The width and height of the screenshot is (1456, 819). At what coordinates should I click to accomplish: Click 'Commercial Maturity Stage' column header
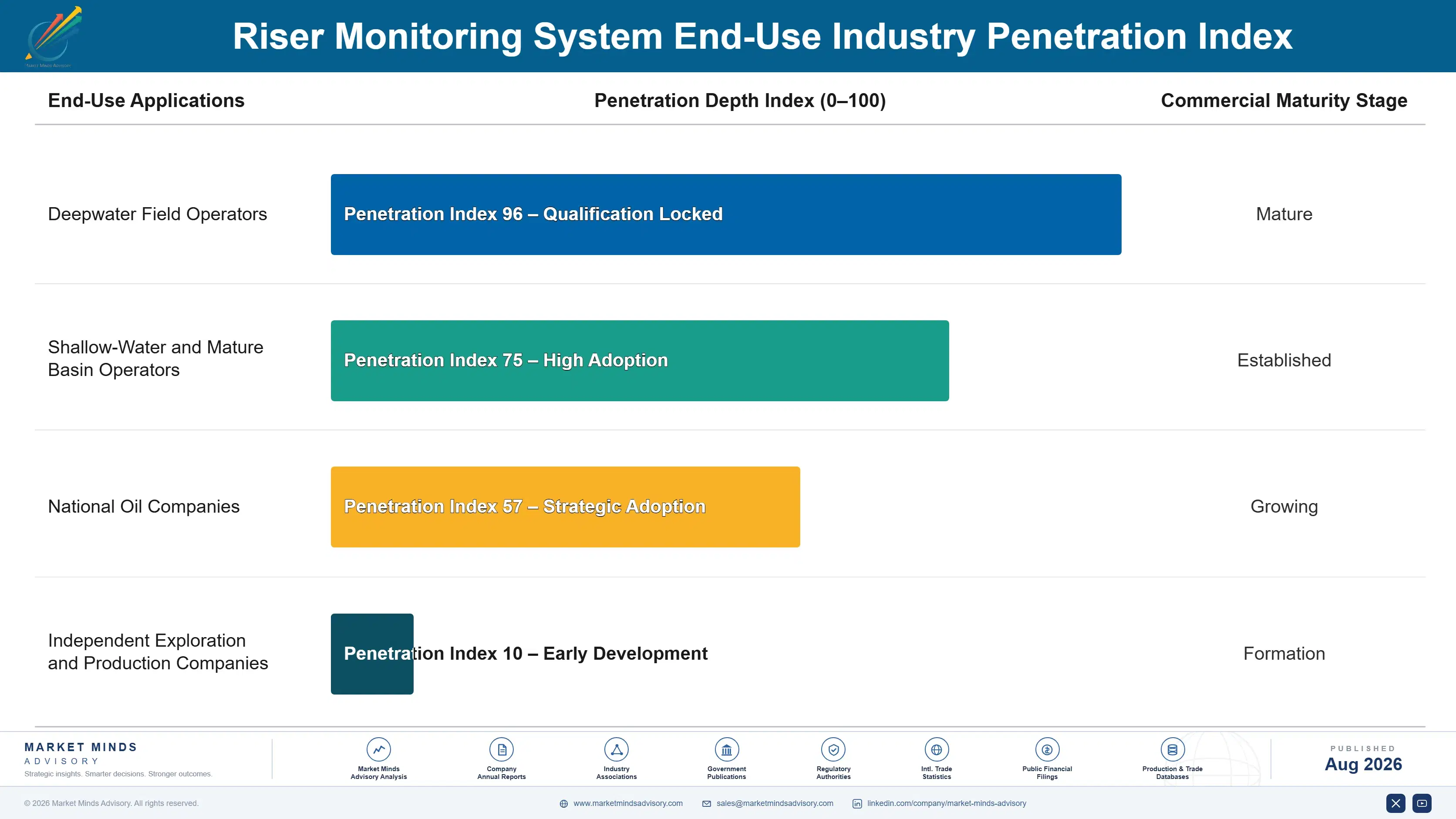point(1284,101)
